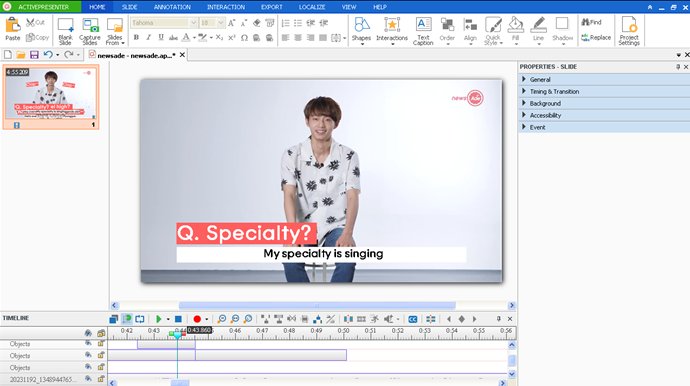The width and height of the screenshot is (690, 386).
Task: Add a Blank Slide
Action: click(65, 30)
